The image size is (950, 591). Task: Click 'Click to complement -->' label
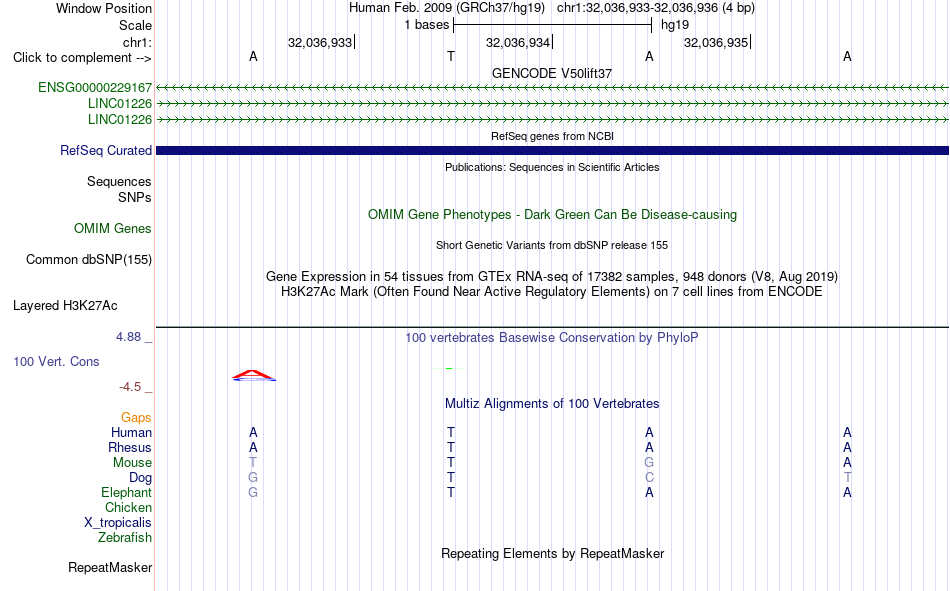(x=82, y=58)
